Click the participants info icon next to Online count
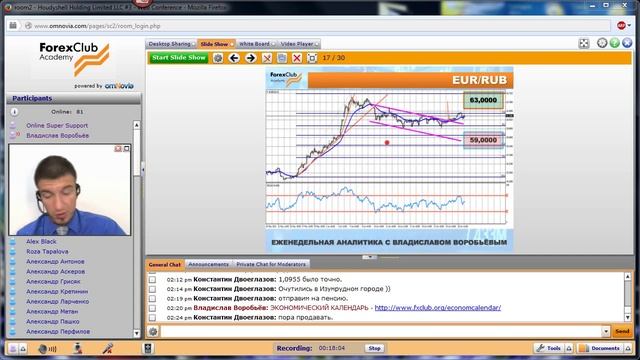This screenshot has height=360, width=640. coord(14,112)
